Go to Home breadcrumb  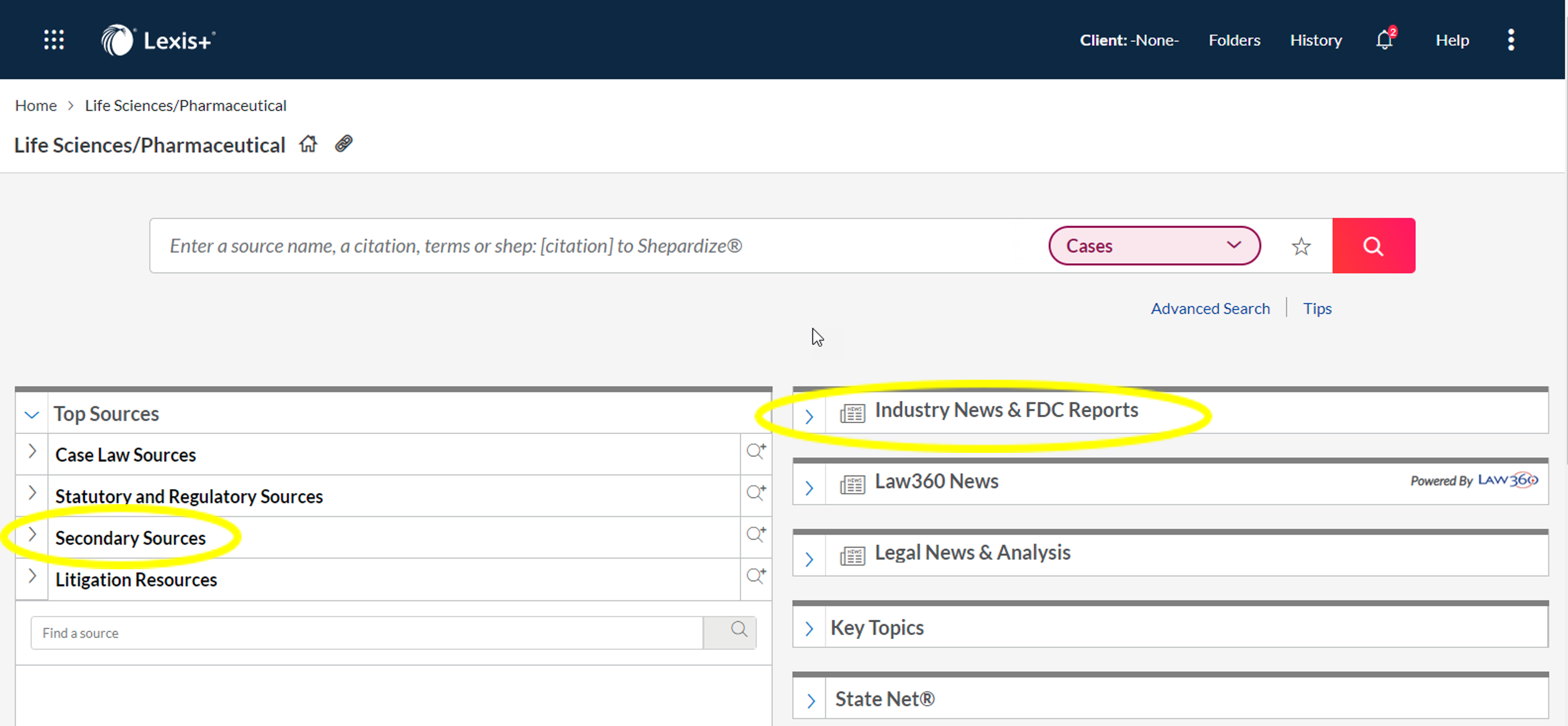tap(36, 105)
